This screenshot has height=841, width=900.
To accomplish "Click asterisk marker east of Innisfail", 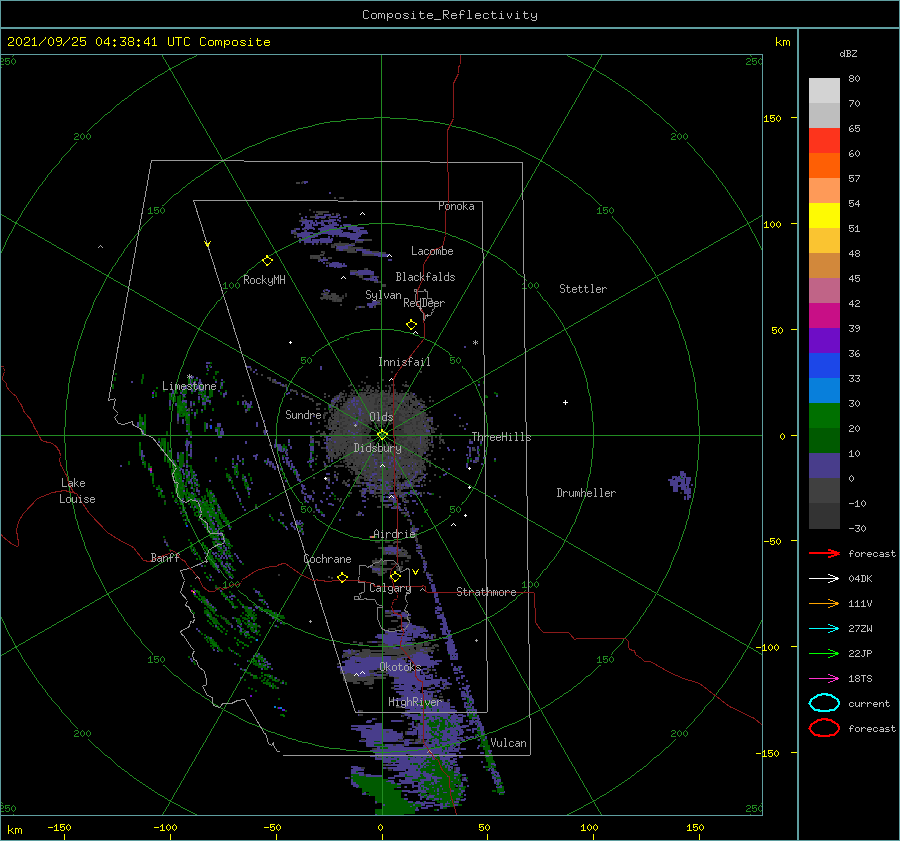I will [475, 343].
